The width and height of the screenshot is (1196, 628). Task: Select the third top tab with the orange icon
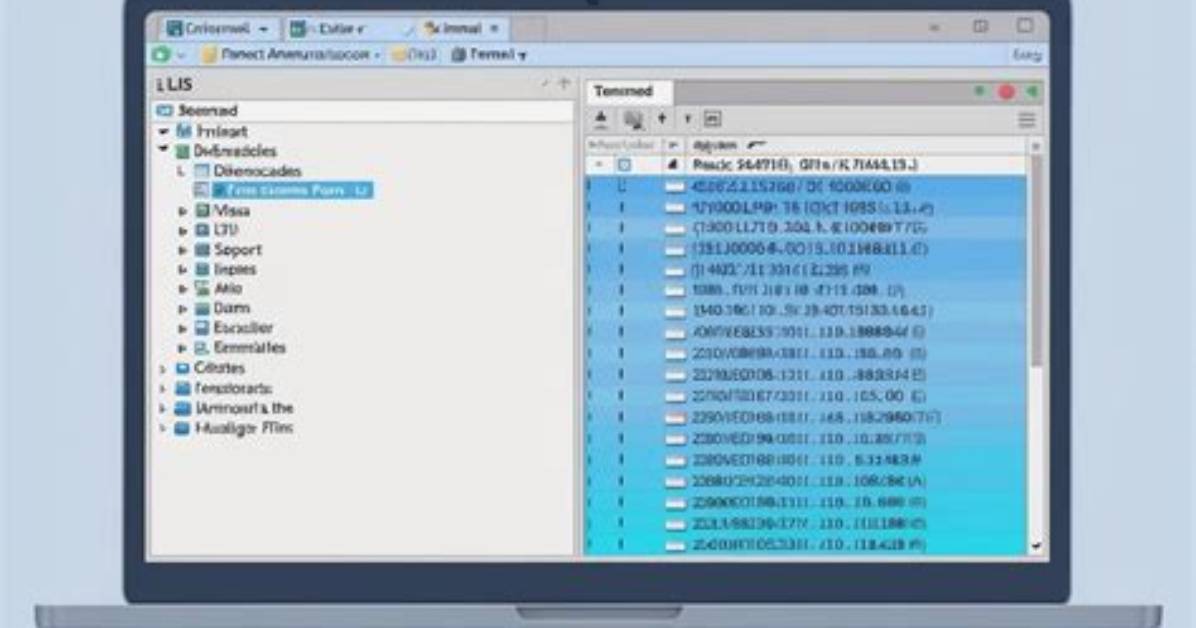coord(461,29)
